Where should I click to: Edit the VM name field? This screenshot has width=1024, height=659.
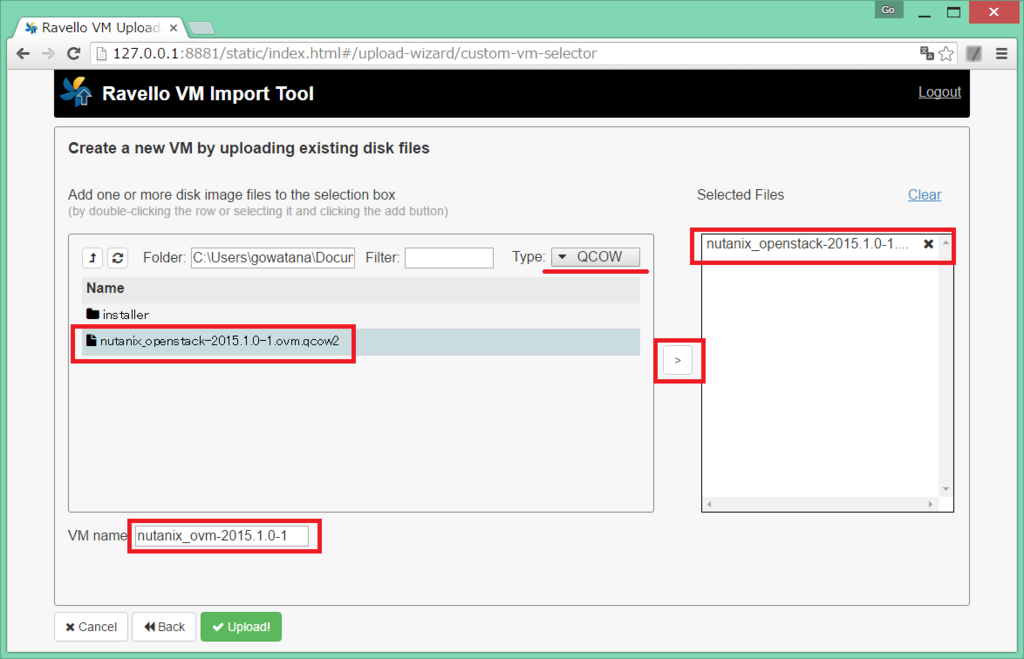221,536
